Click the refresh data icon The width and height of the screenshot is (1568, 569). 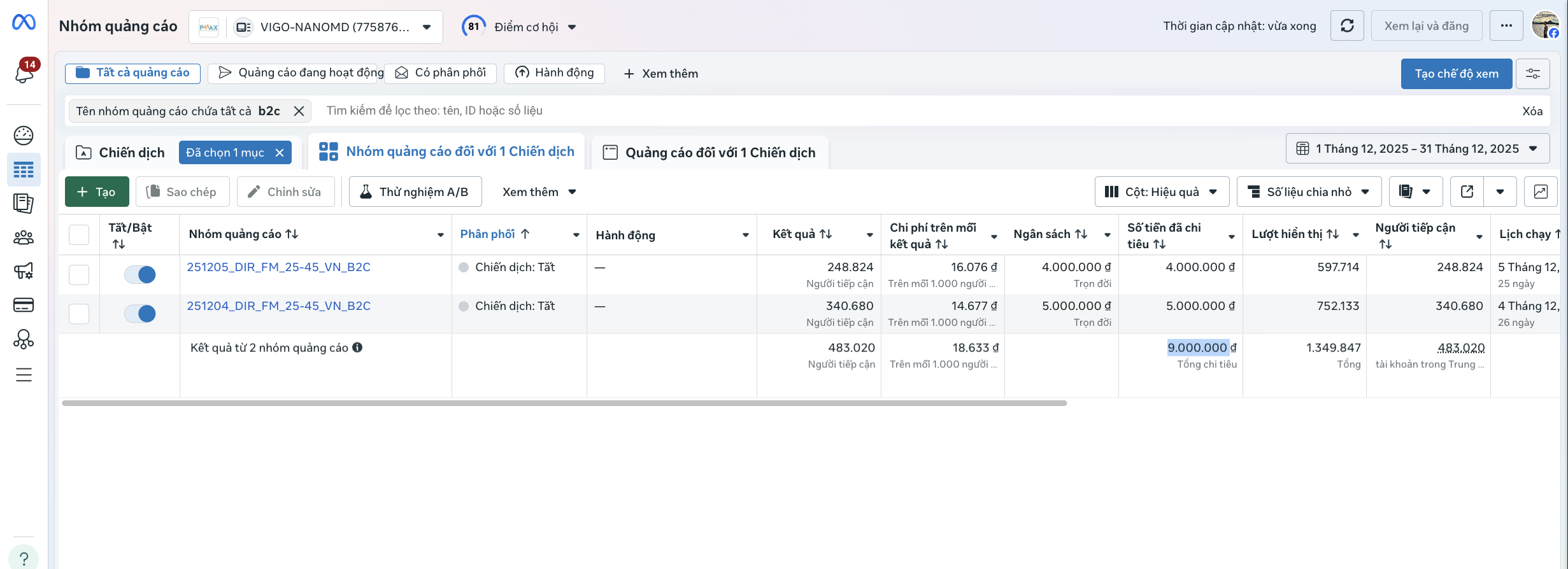[1346, 26]
